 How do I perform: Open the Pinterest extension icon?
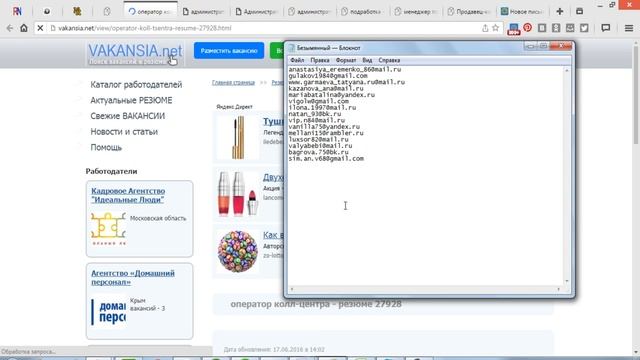[527, 28]
